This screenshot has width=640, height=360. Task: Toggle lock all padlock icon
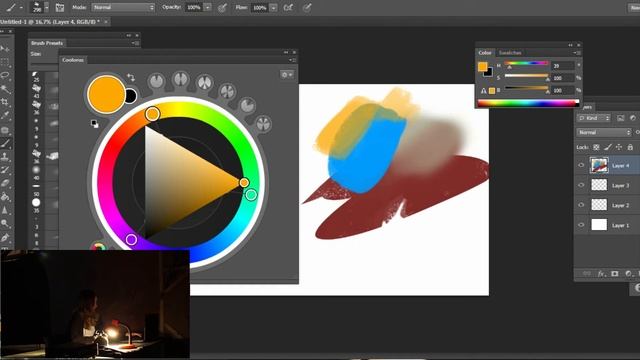pyautogui.click(x=631, y=147)
